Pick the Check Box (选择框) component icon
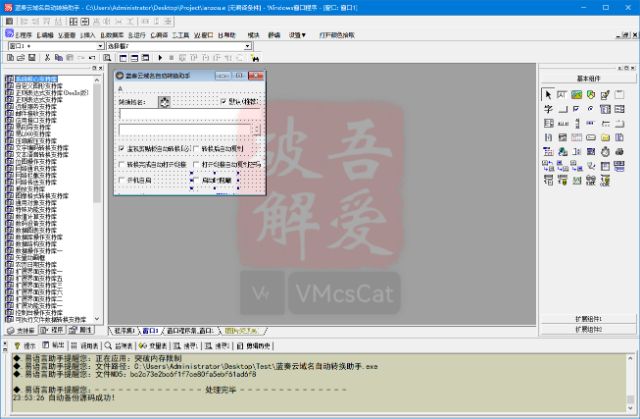The width and height of the screenshot is (640, 419). coord(576,109)
